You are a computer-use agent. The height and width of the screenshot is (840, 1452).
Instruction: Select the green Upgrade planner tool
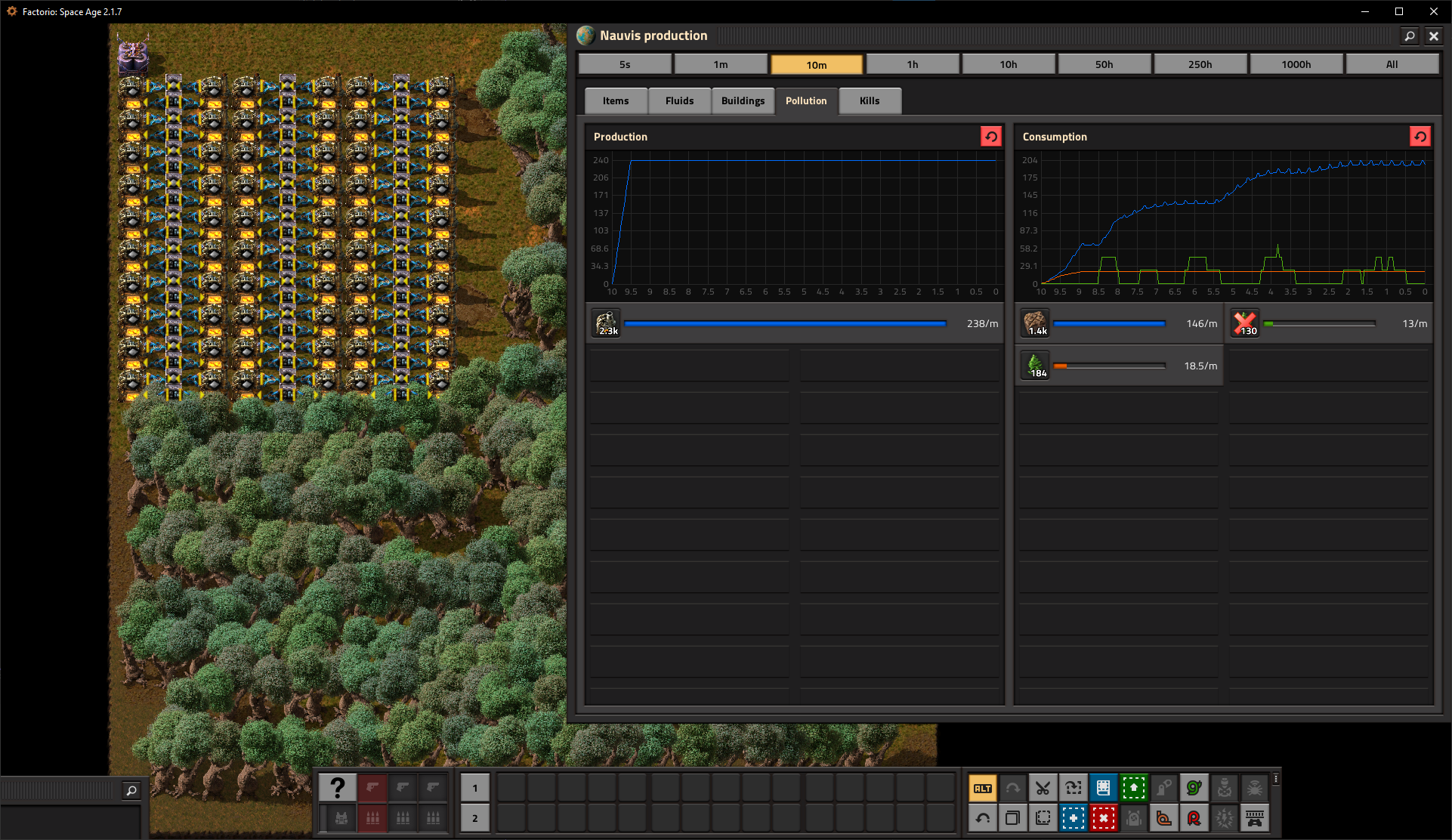pos(1133,788)
